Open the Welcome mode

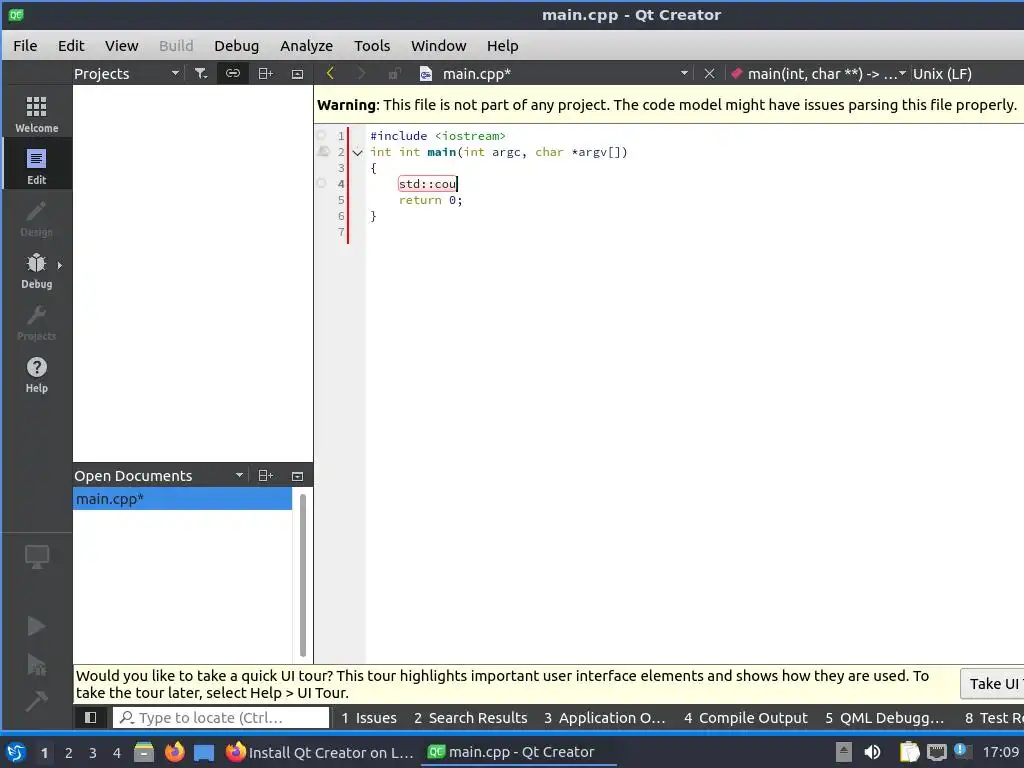(37, 114)
